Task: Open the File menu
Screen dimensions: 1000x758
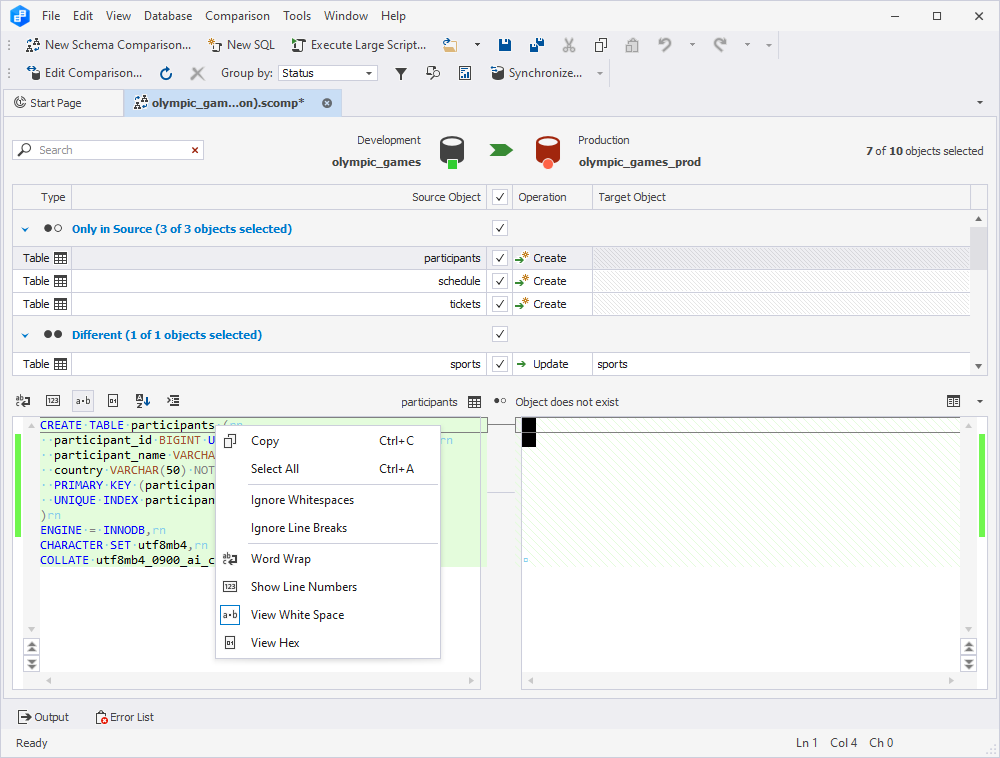Action: (x=51, y=16)
